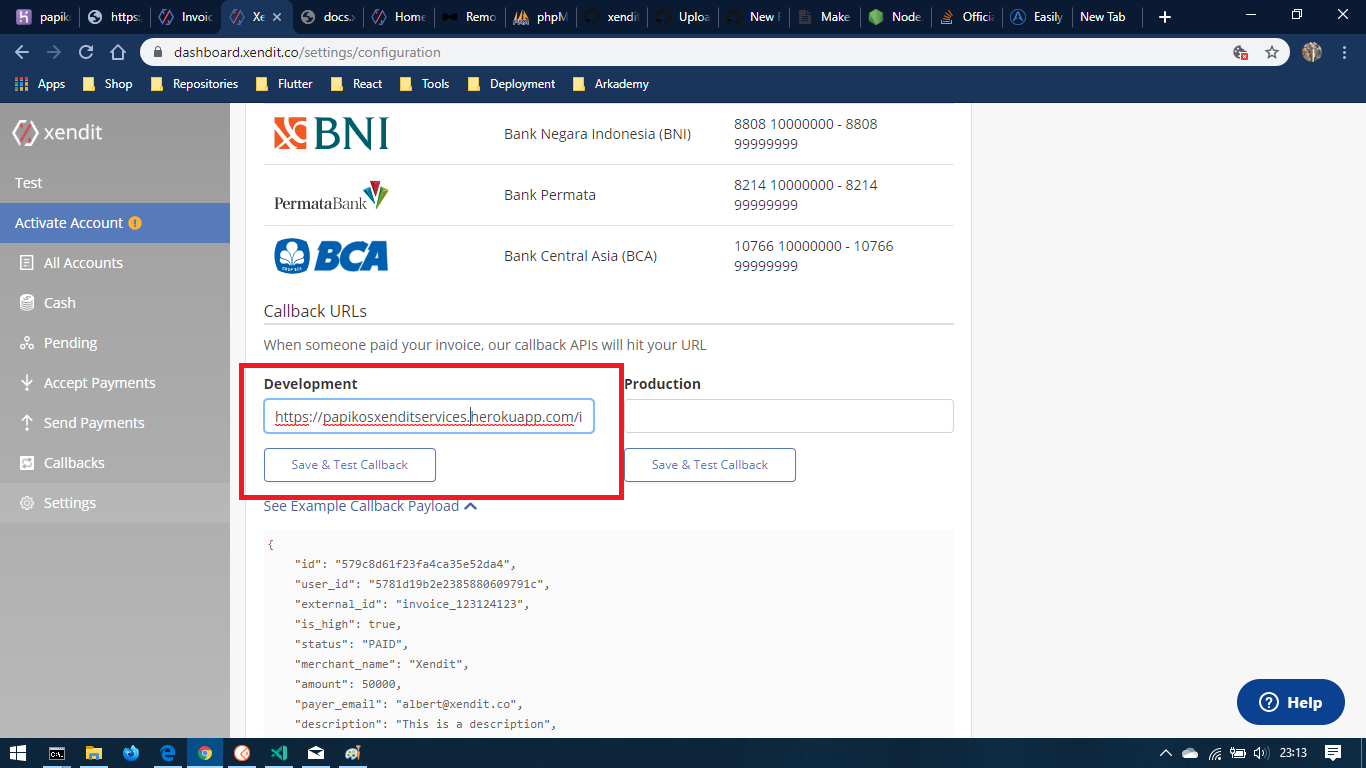1366x768 pixels.
Task: Open the Chrome profile avatar
Action: coord(1312,52)
